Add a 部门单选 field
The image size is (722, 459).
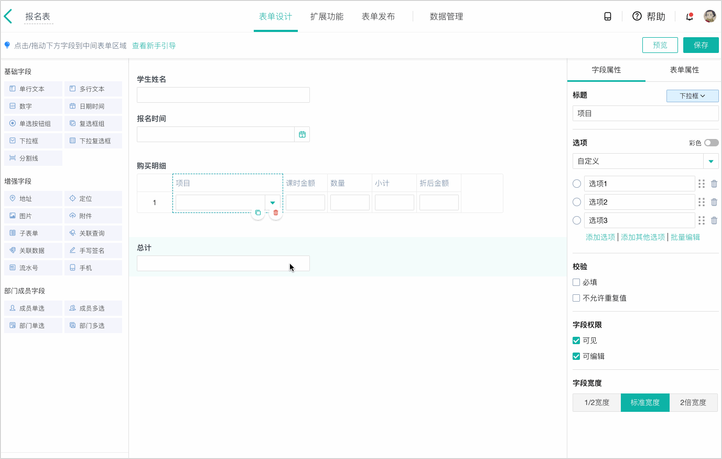click(33, 325)
